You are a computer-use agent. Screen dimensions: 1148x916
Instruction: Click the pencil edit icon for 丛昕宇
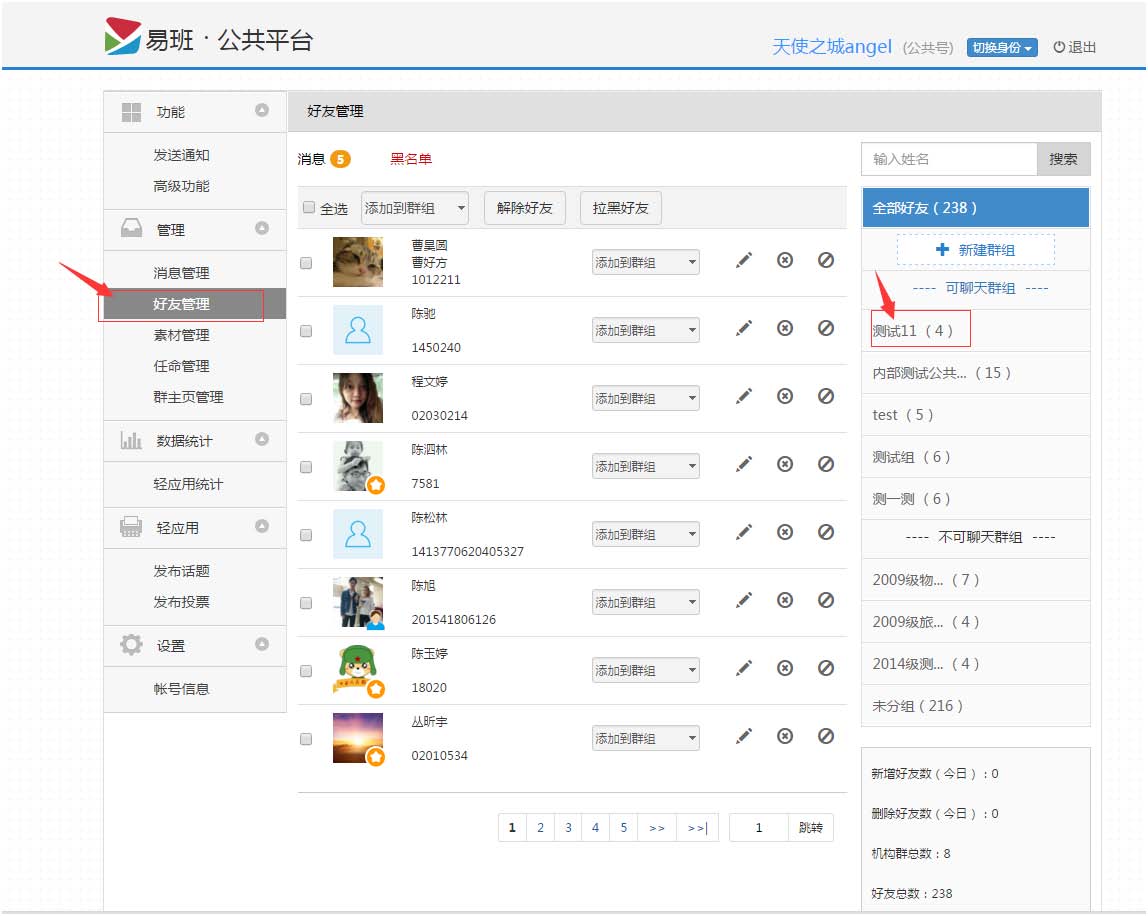(744, 736)
